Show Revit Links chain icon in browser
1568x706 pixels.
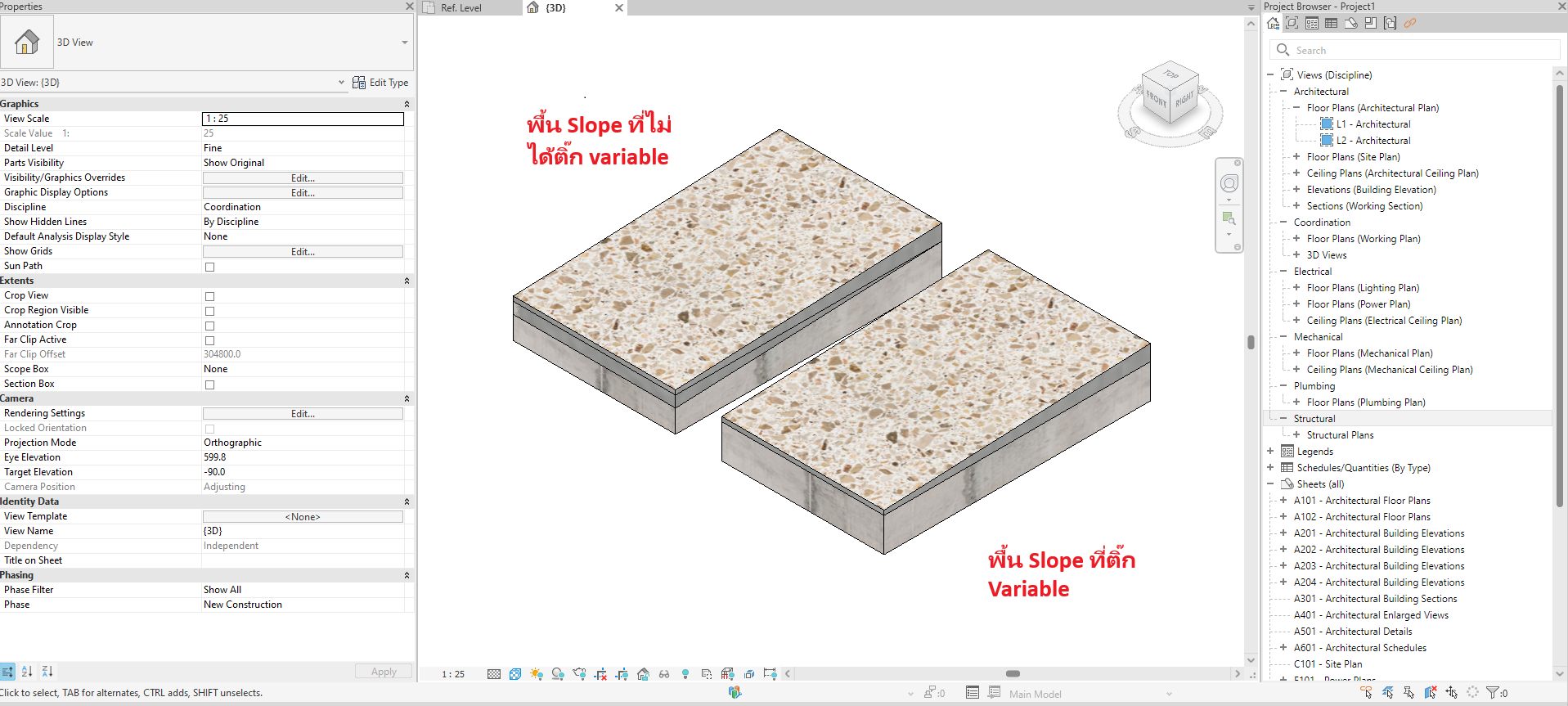pos(1409,23)
